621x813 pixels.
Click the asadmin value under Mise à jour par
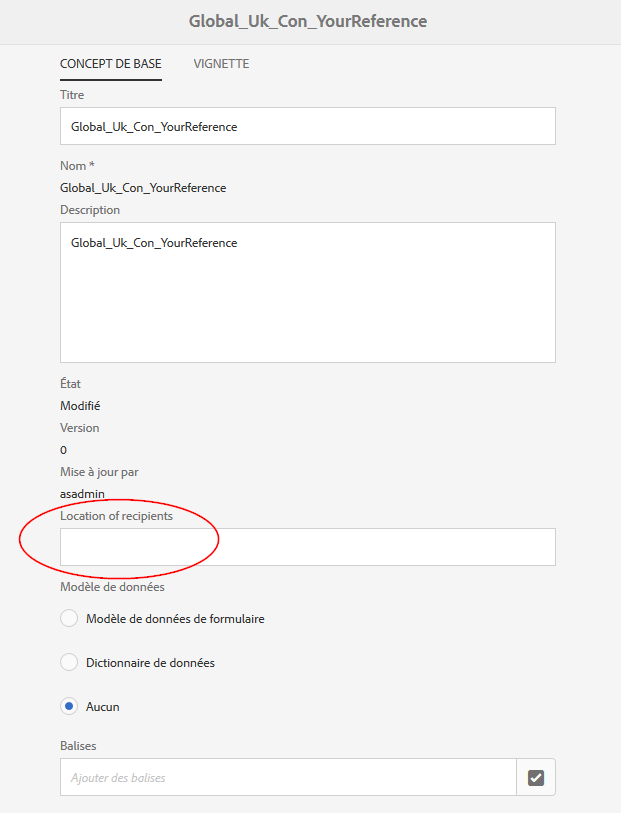80,493
